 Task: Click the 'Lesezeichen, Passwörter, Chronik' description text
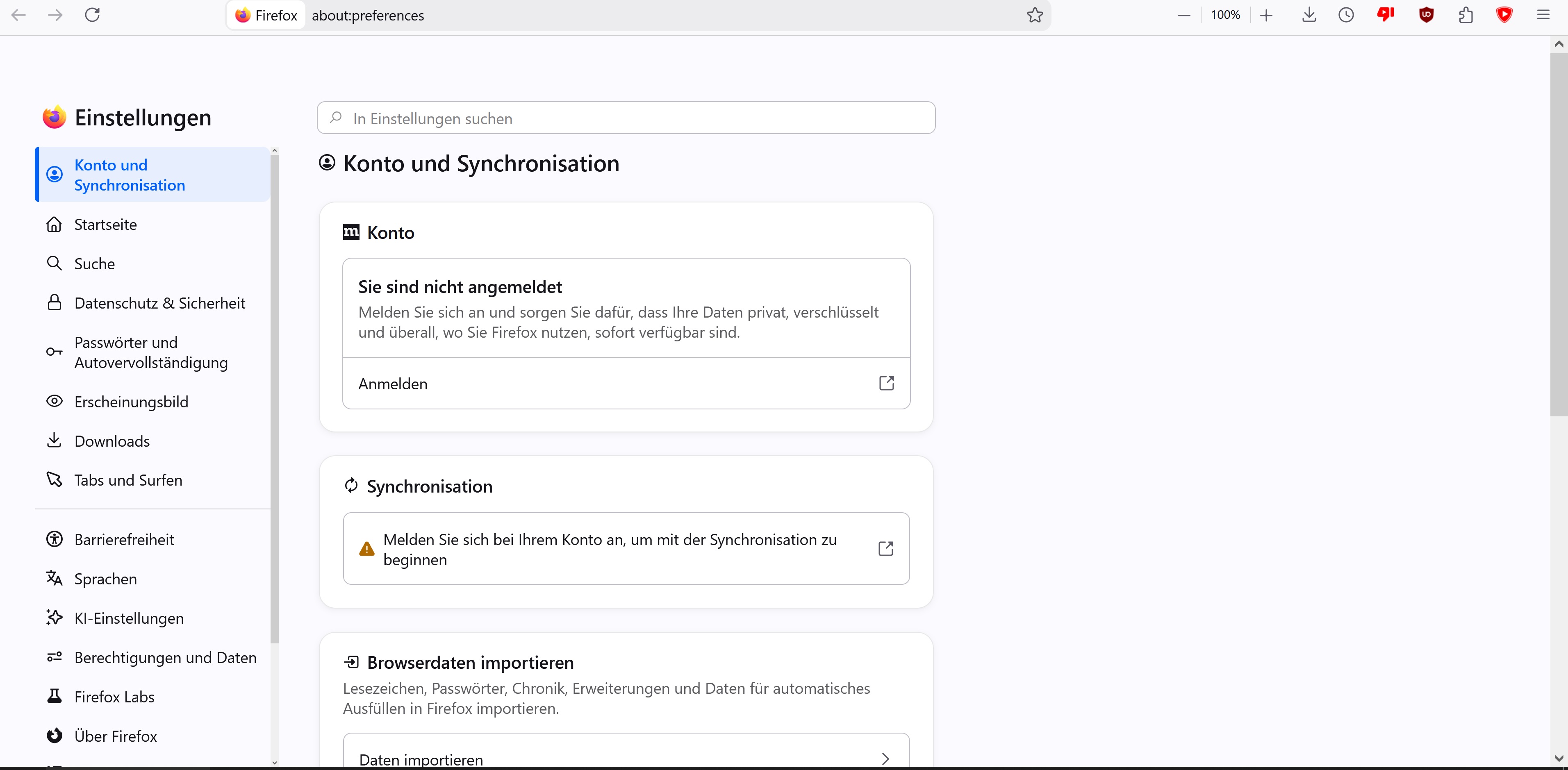607,698
